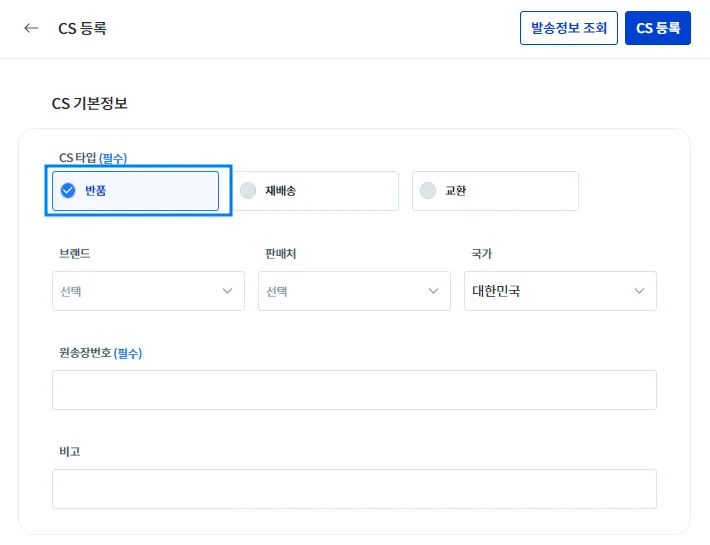Select the 반품 CS type option
The height and width of the screenshot is (545, 710).
(135, 190)
